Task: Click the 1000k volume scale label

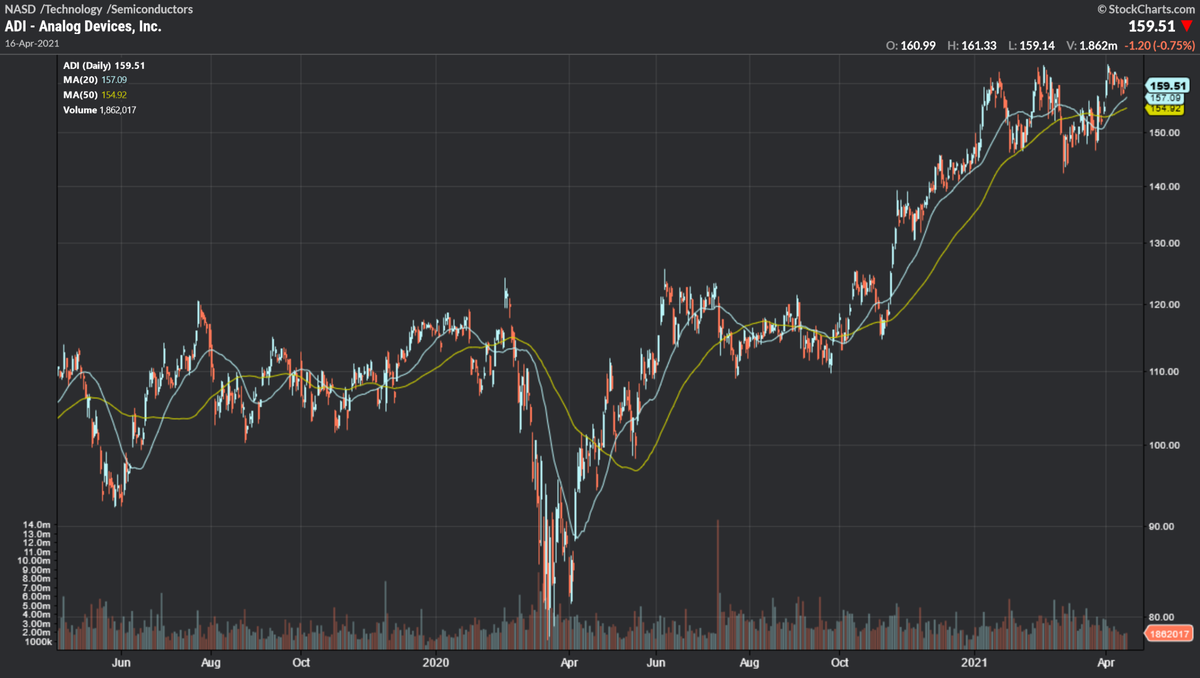Action: coord(39,642)
